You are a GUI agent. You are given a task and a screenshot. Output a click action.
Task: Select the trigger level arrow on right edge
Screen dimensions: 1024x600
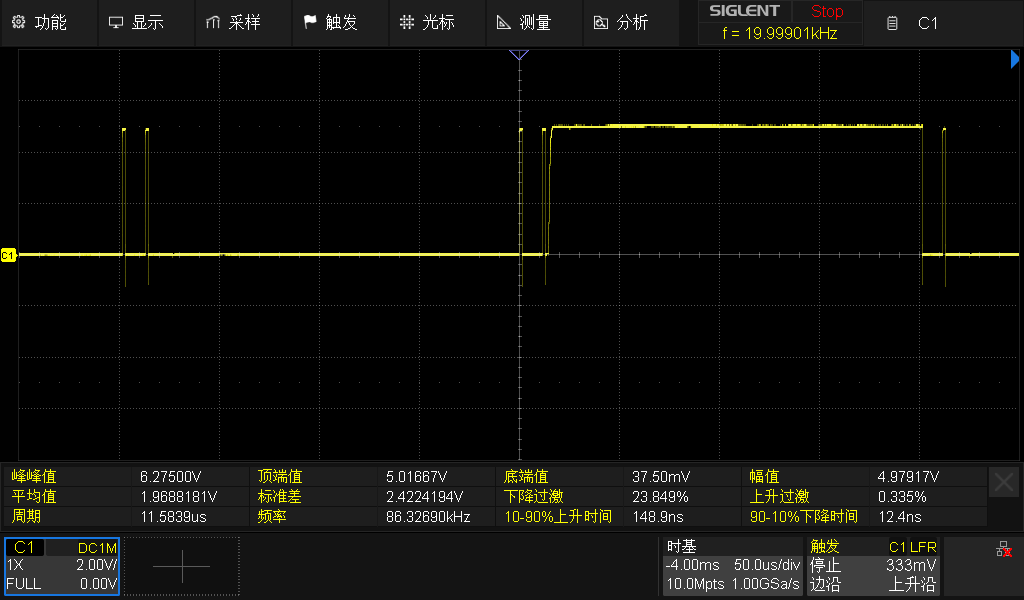1016,61
